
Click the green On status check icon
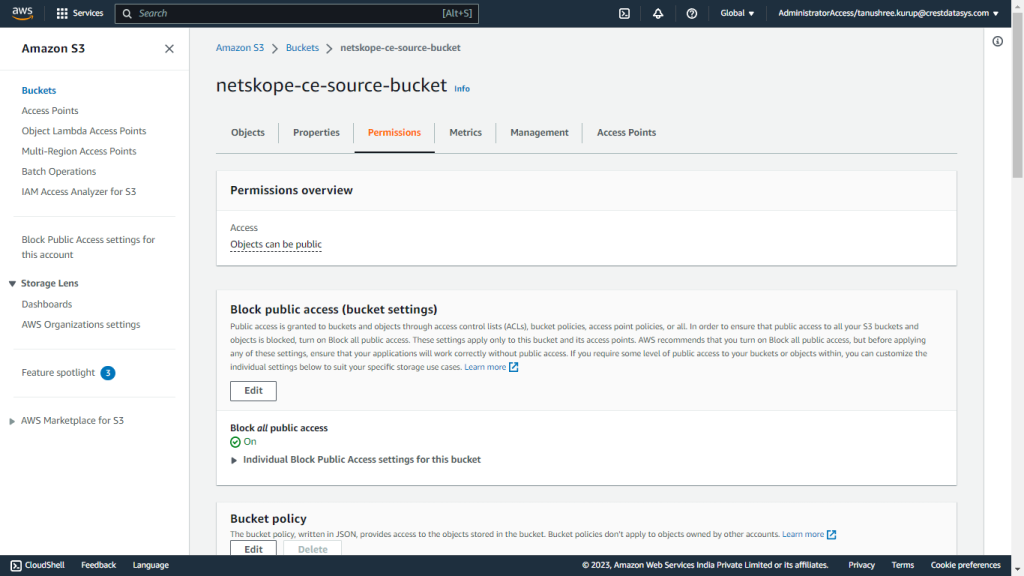[235, 442]
